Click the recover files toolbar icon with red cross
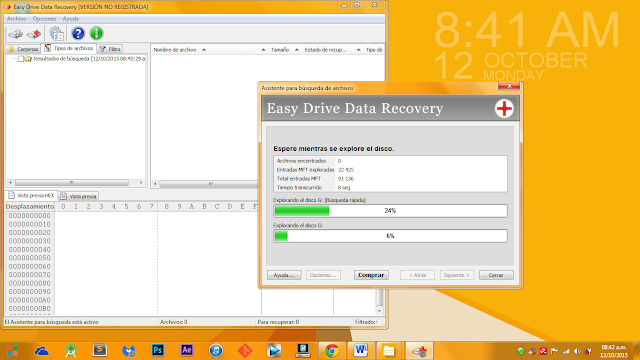Image resolution: width=640 pixels, height=360 pixels. pos(34,33)
